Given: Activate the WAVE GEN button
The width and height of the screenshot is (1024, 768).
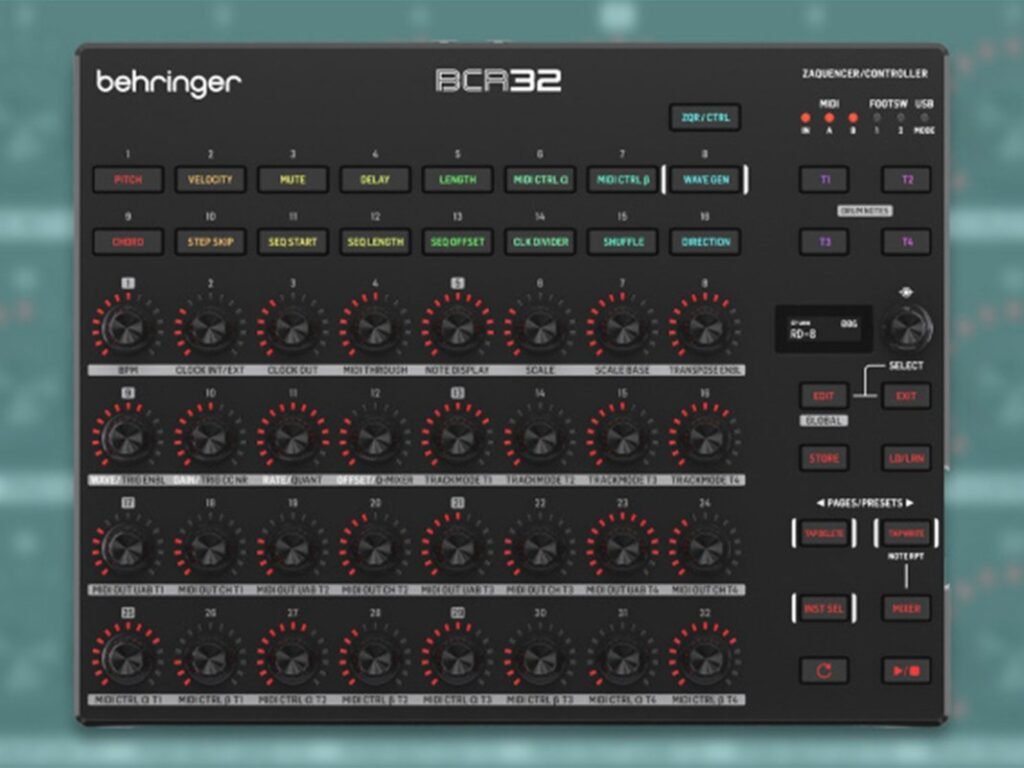Looking at the screenshot, I should pos(705,180).
